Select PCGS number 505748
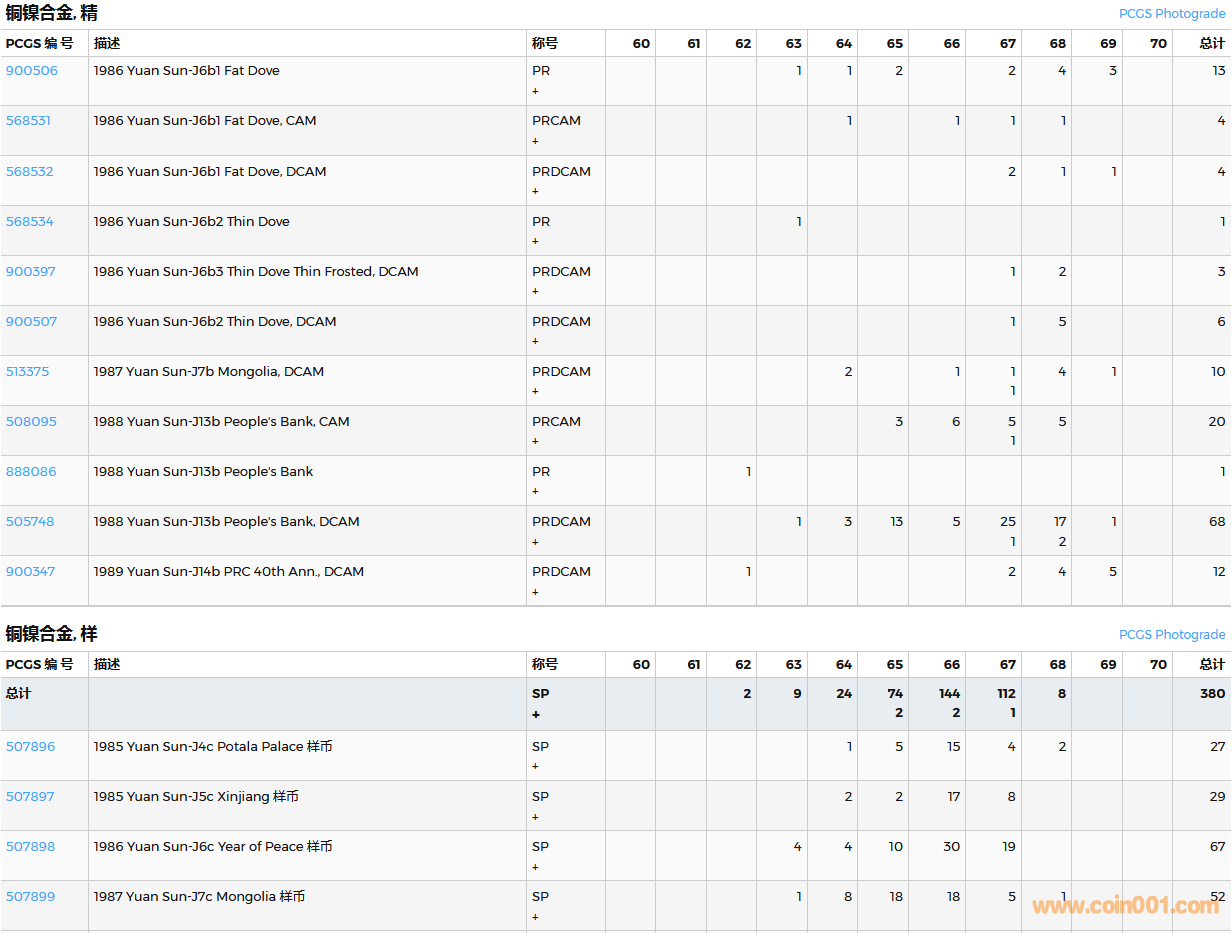Screen dimensions: 1232x933 click(x=30, y=521)
